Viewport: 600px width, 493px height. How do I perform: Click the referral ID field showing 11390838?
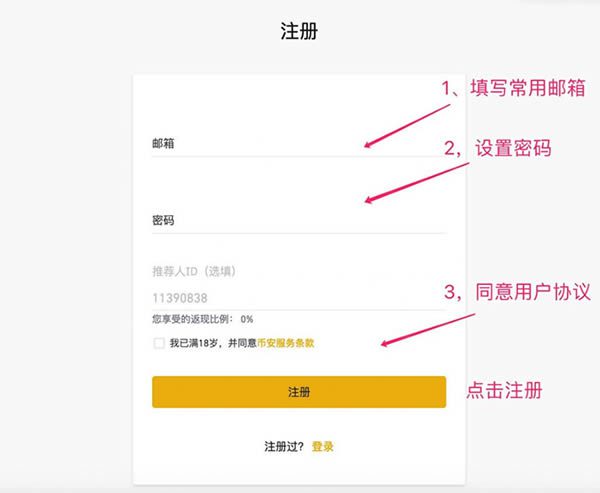[299, 298]
